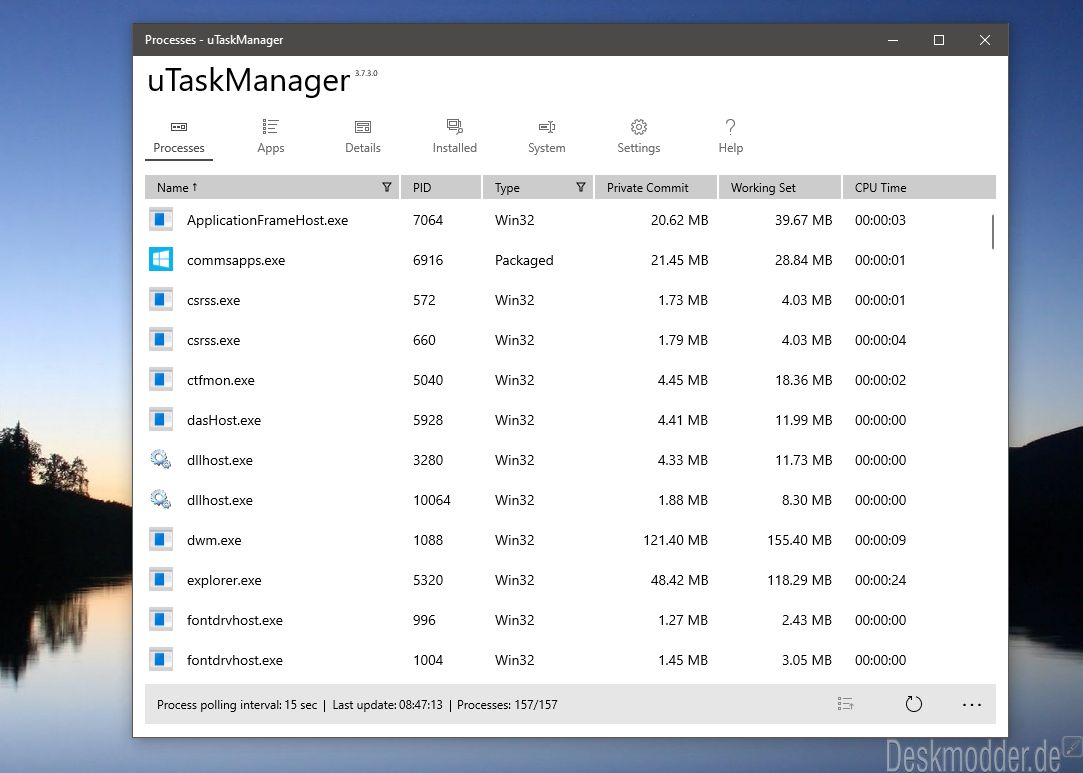1083x773 pixels.
Task: Select the commsapps.exe process name
Action: coord(236,260)
